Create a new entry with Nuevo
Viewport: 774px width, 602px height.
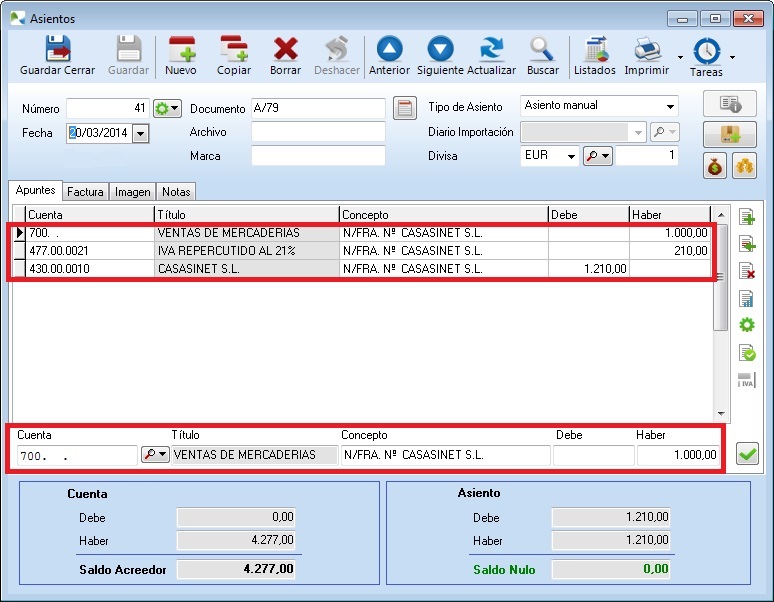point(181,55)
